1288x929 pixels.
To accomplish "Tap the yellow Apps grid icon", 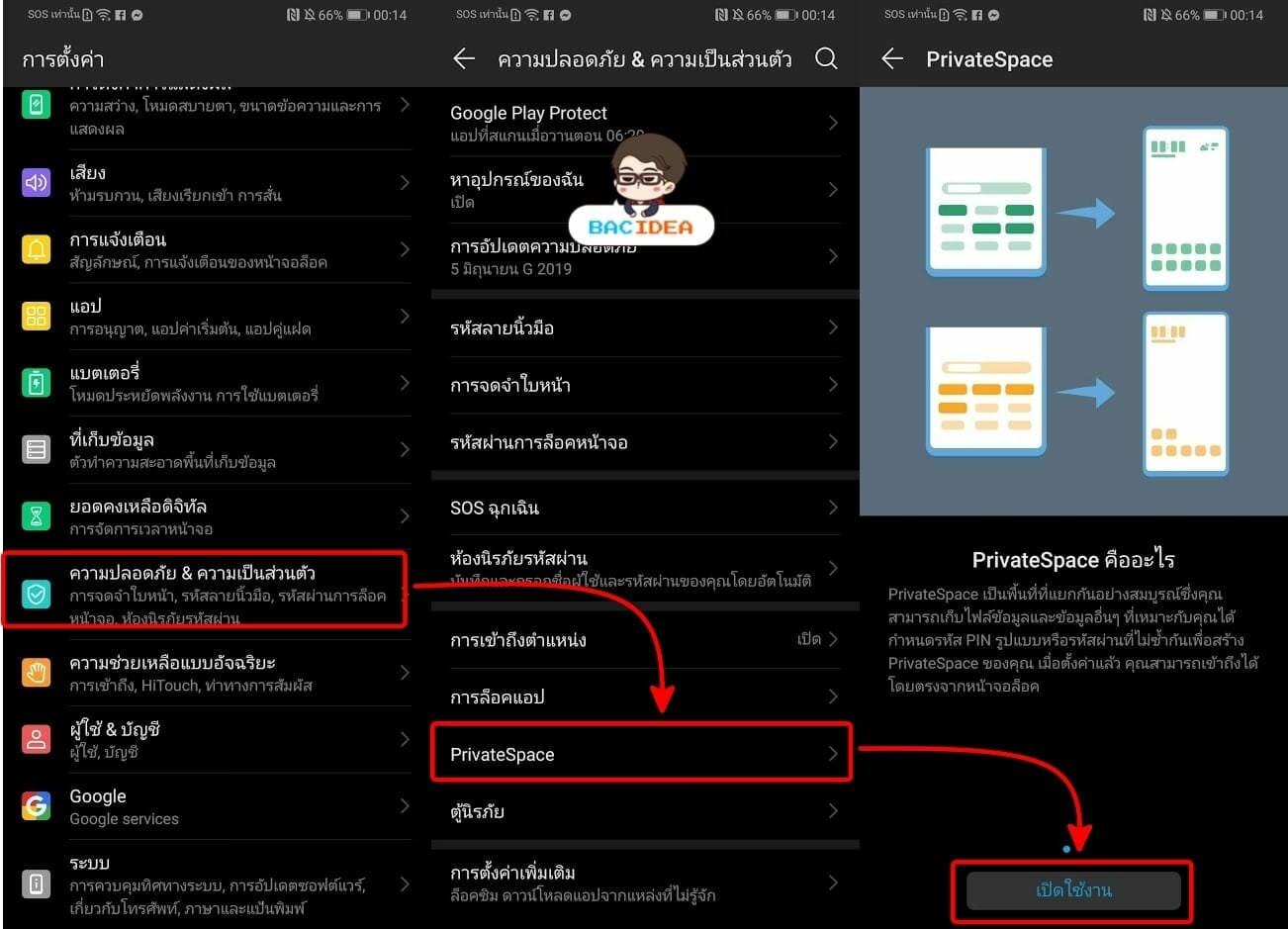I will [x=37, y=317].
